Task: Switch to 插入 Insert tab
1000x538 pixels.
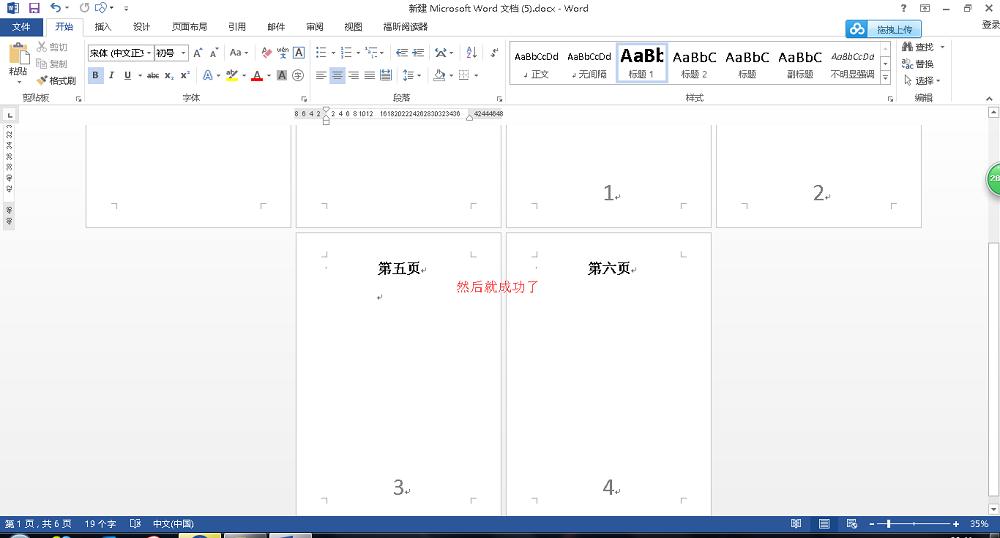Action: click(103, 27)
